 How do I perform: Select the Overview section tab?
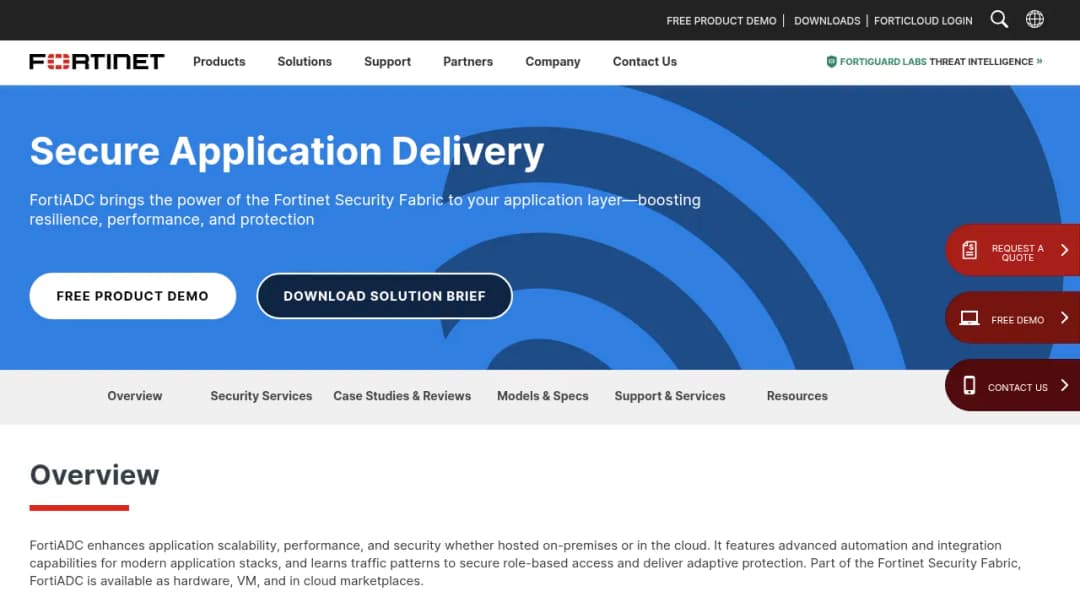tap(134, 396)
